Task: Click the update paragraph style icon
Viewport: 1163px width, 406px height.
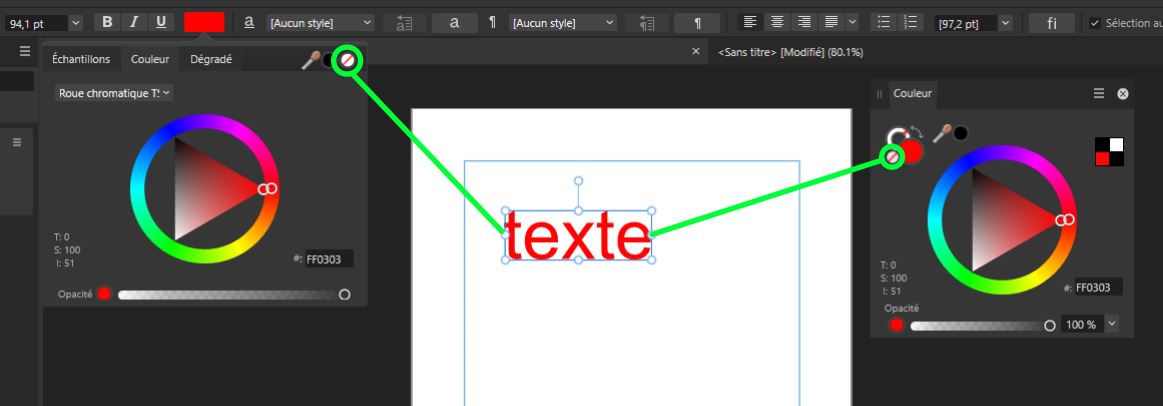Action: click(x=647, y=23)
